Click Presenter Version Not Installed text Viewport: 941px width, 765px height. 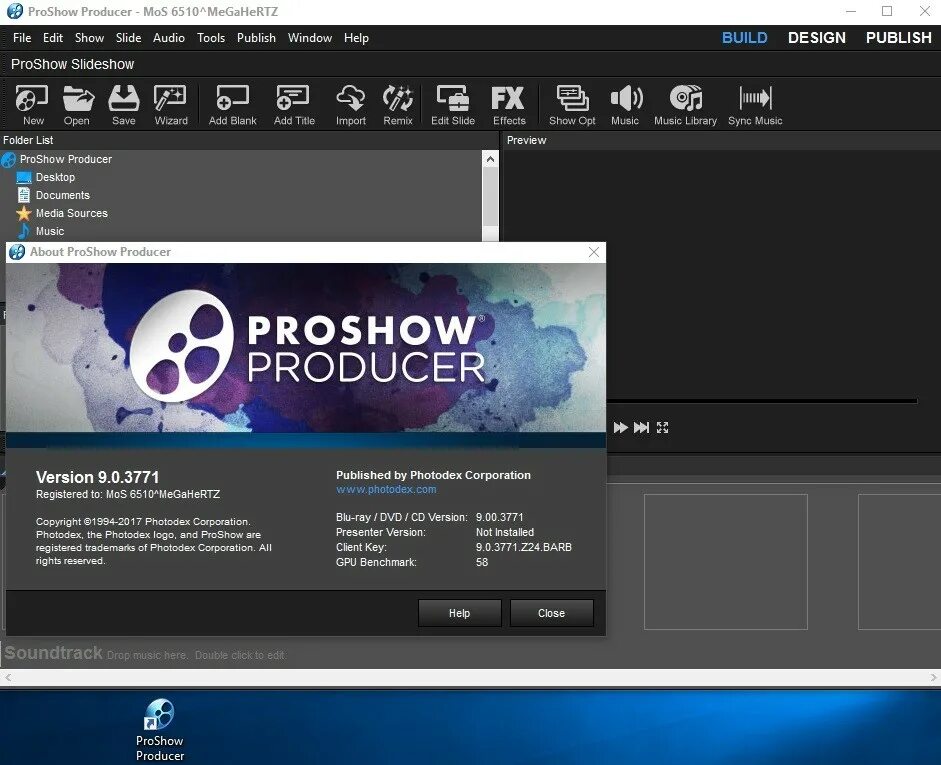coord(505,532)
